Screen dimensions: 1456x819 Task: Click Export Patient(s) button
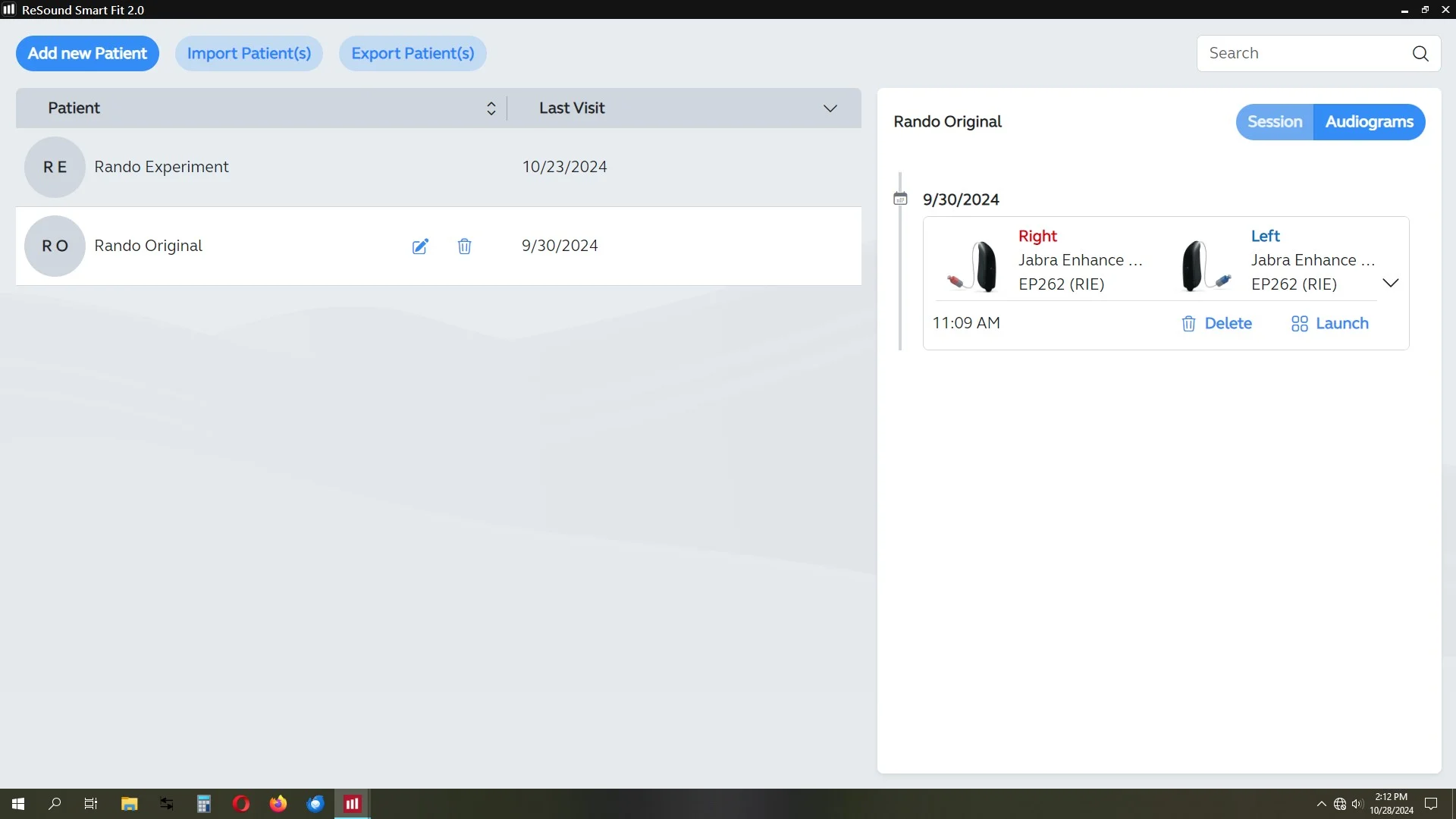click(x=413, y=54)
